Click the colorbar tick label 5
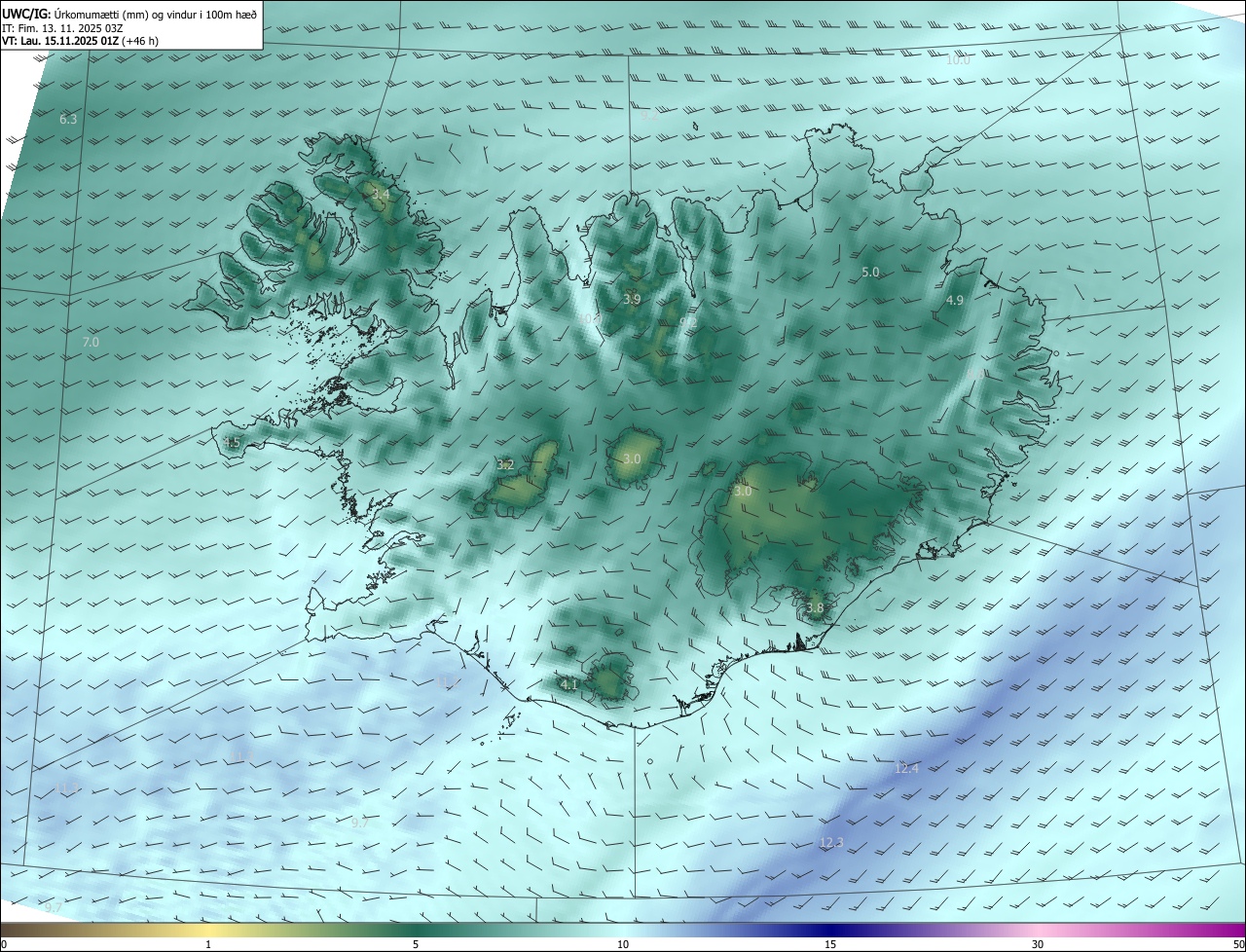Image resolution: width=1246 pixels, height=952 pixels. pyautogui.click(x=416, y=944)
